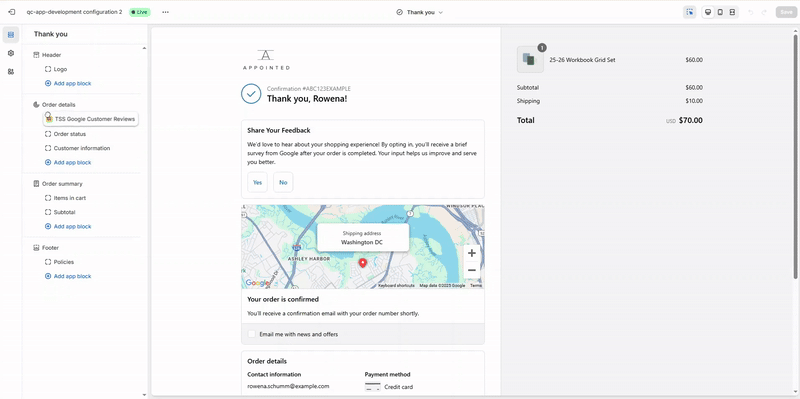Click the Logo block icon
800x399 pixels.
tap(48, 69)
